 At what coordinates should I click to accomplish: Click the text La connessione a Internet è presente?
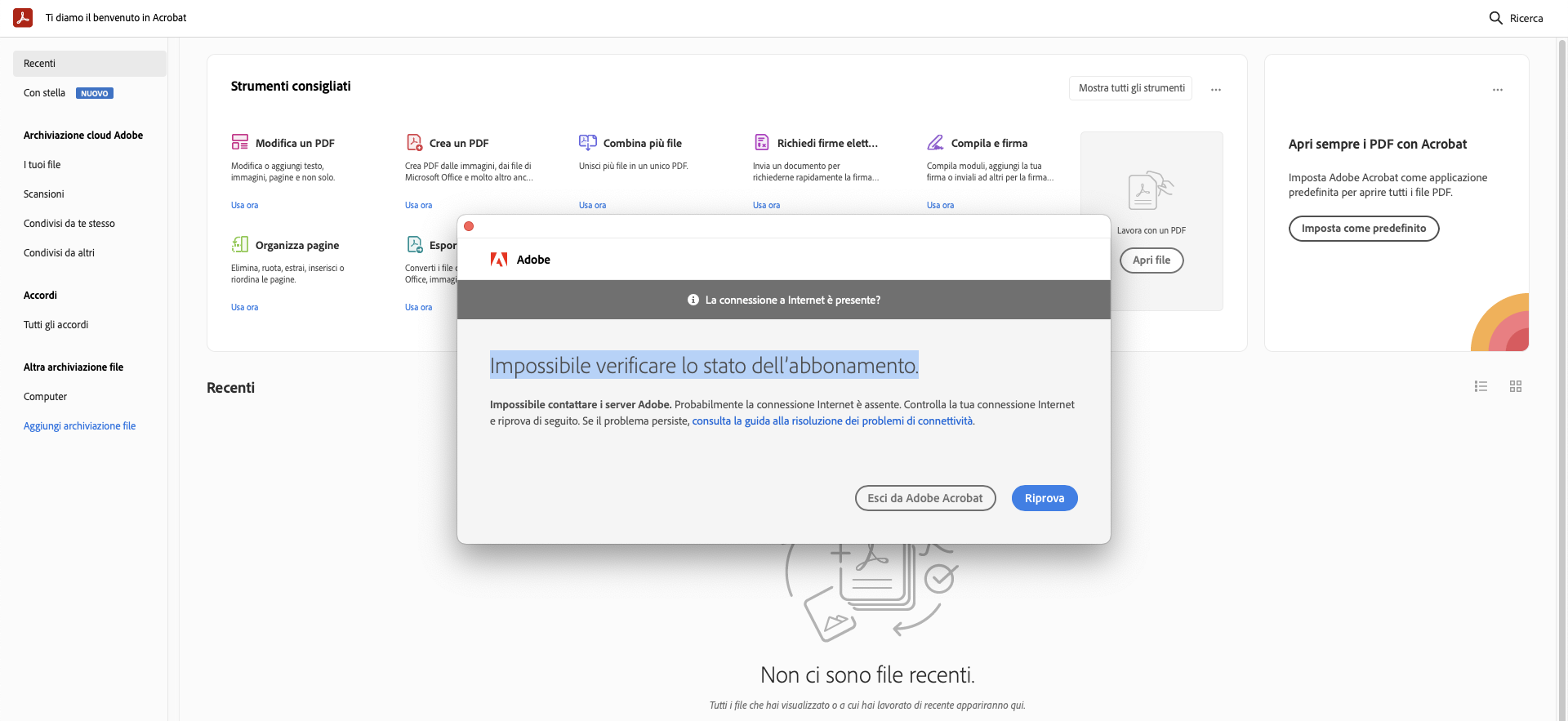[793, 300]
